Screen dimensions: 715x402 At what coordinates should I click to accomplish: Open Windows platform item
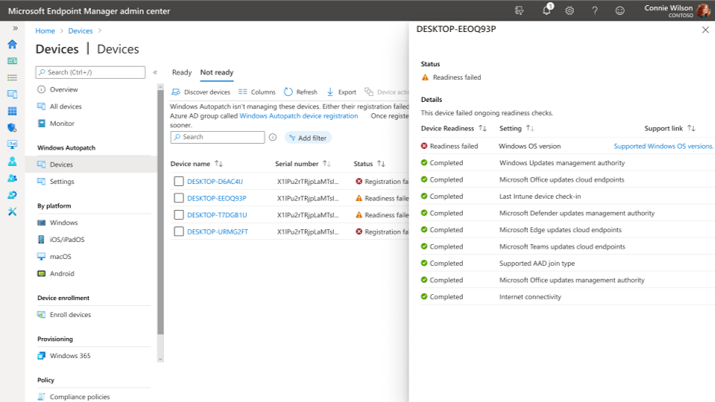(x=63, y=222)
